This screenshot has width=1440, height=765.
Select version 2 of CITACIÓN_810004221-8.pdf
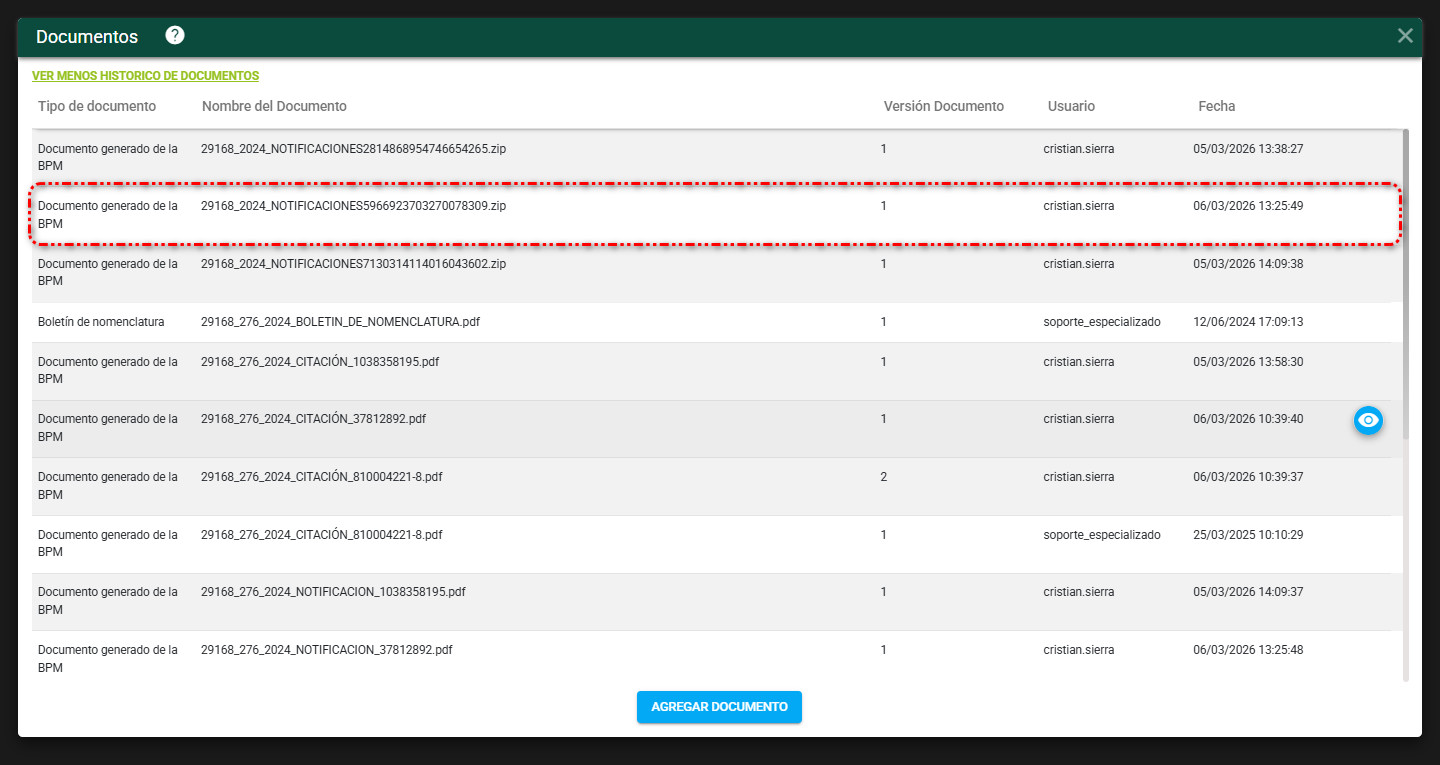321,477
